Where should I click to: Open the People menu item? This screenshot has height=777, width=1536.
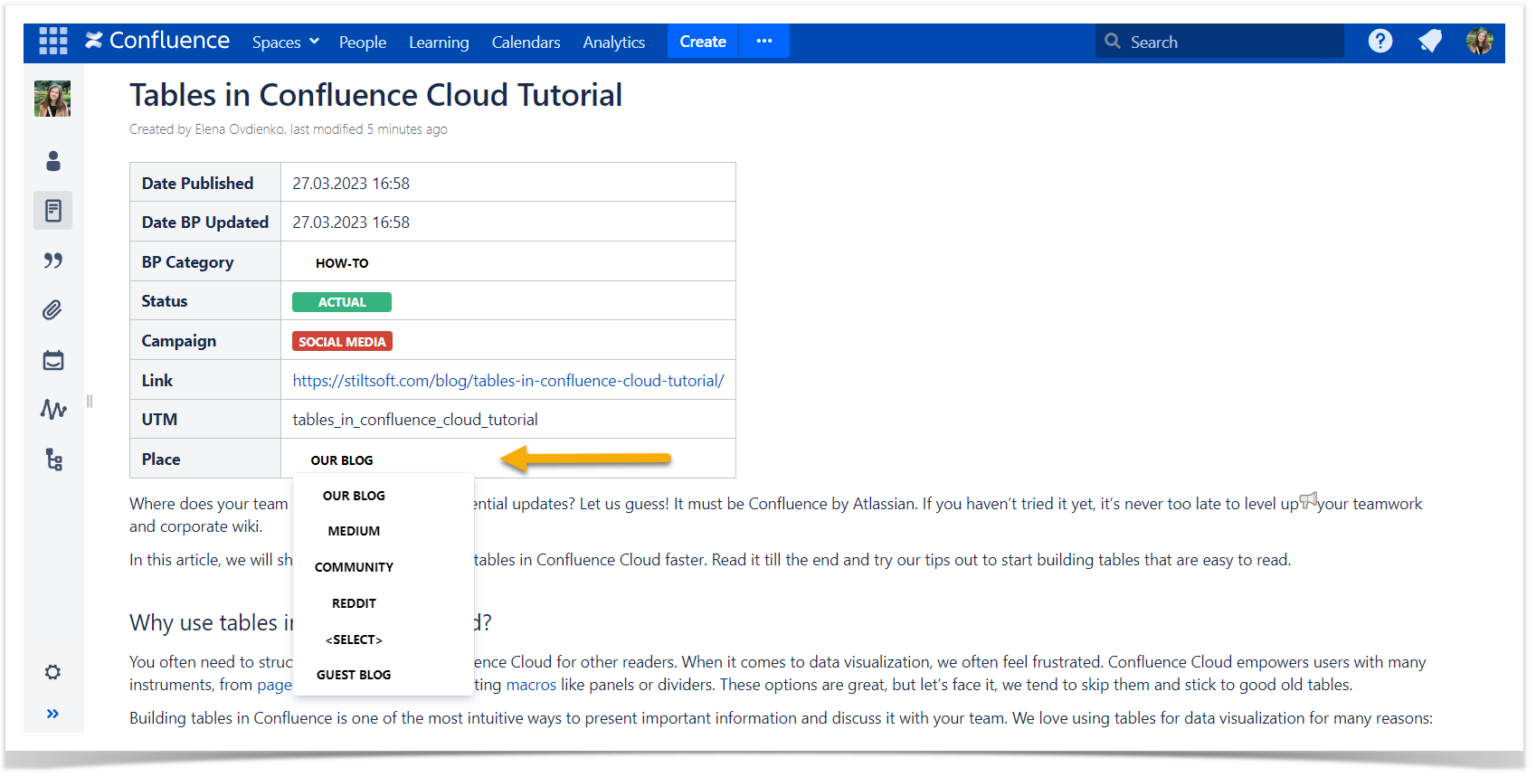tap(362, 41)
